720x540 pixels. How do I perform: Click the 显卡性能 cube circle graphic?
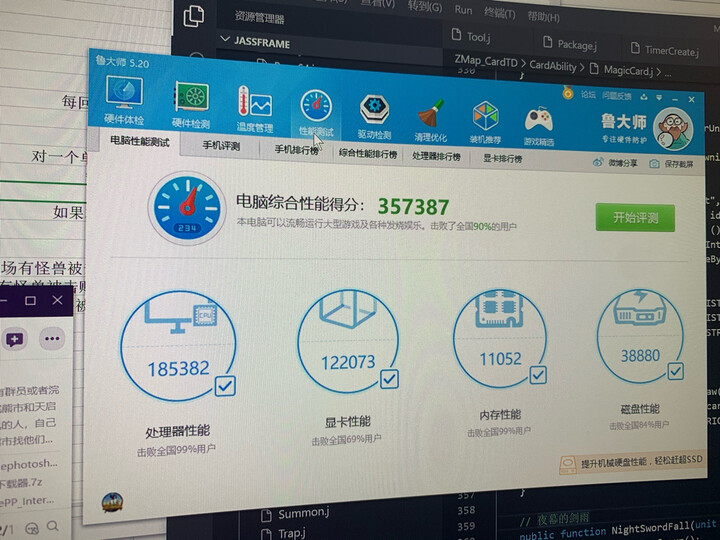[348, 341]
